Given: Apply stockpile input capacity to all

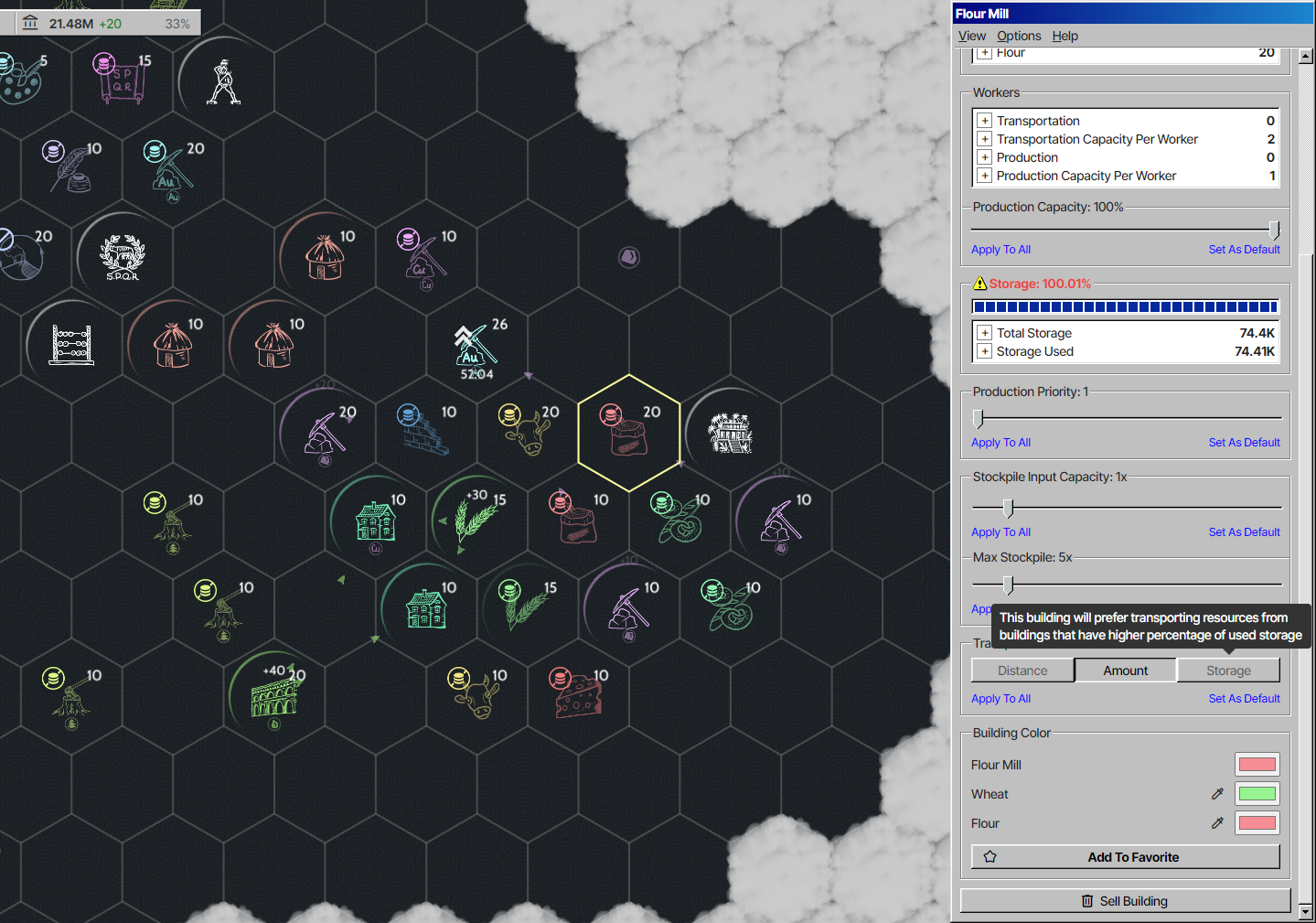Looking at the screenshot, I should pyautogui.click(x=1000, y=532).
